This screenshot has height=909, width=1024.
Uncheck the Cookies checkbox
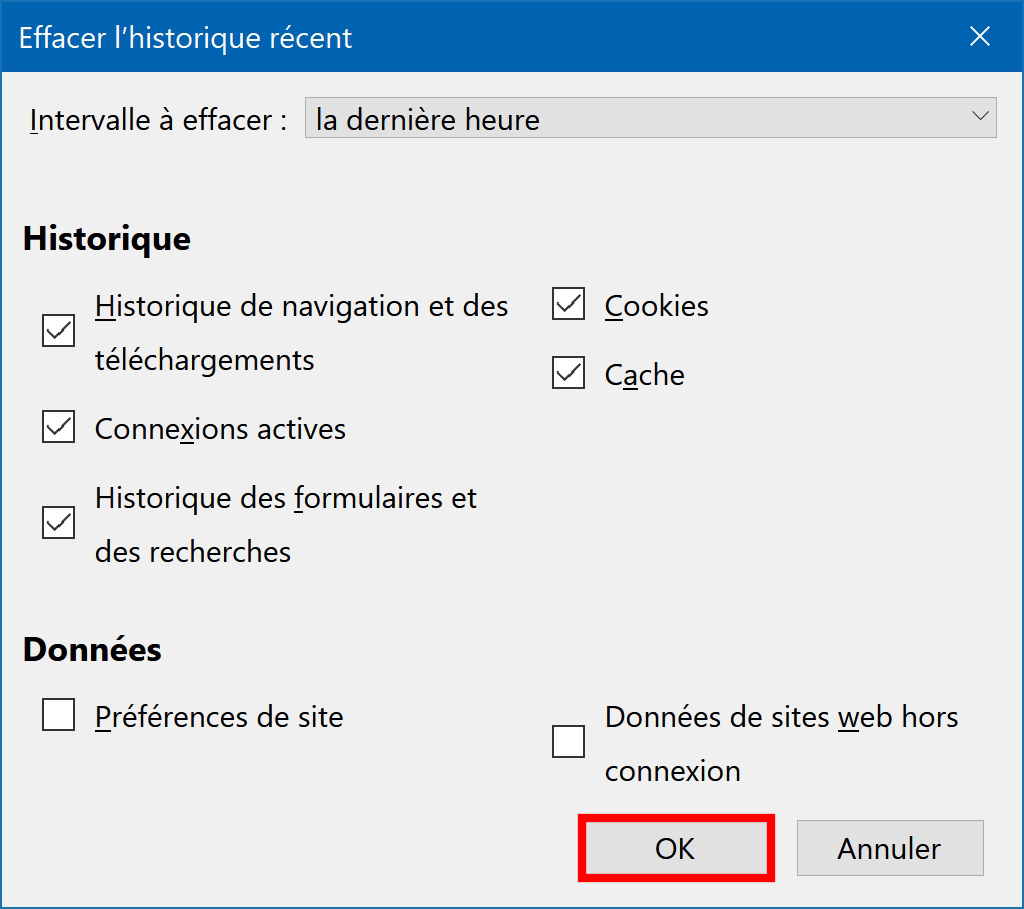click(568, 304)
